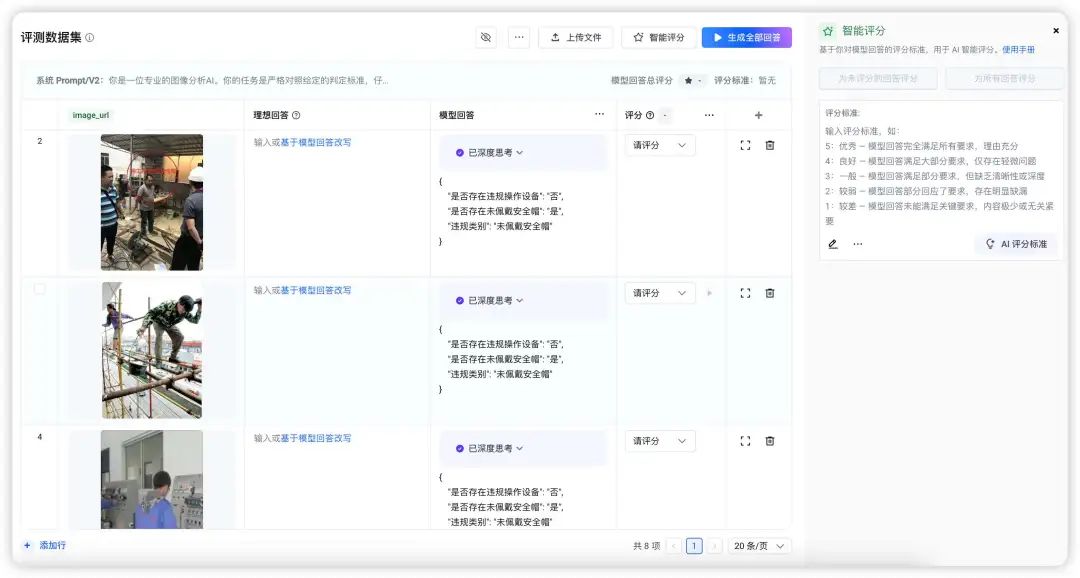
Task: Click the plus icon to add column
Action: click(758, 115)
